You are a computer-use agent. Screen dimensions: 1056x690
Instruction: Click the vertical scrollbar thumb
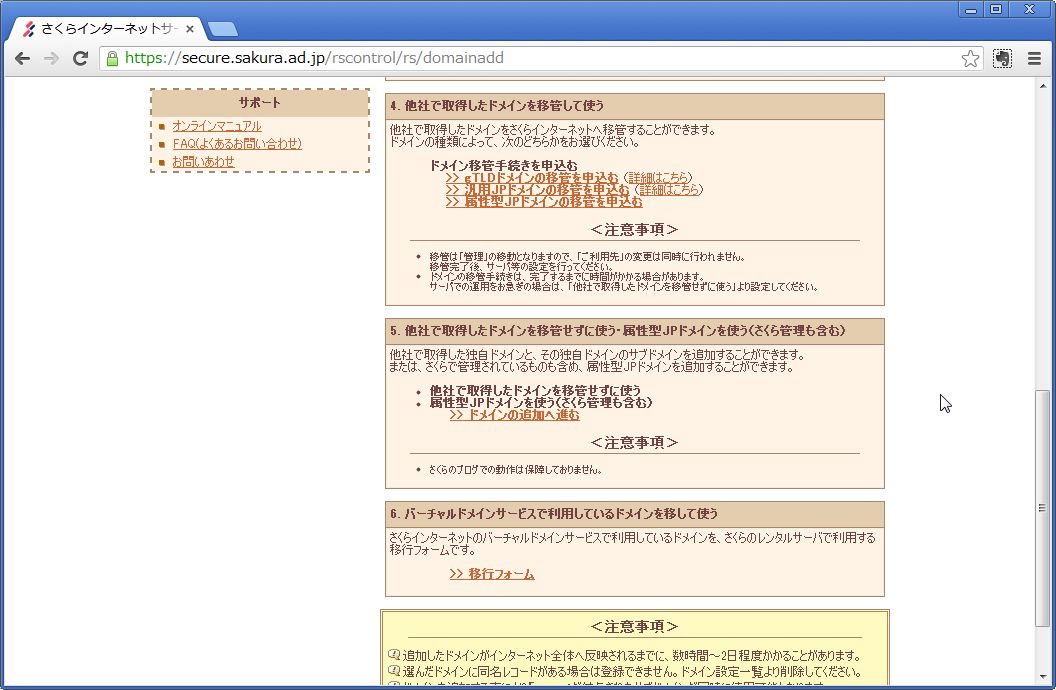click(x=1043, y=509)
